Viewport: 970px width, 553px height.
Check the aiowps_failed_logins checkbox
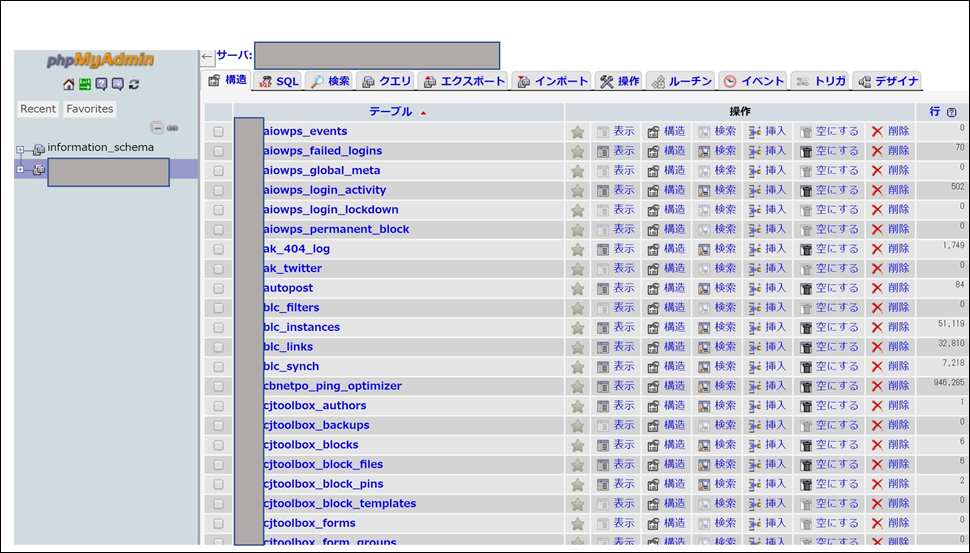[218, 152]
